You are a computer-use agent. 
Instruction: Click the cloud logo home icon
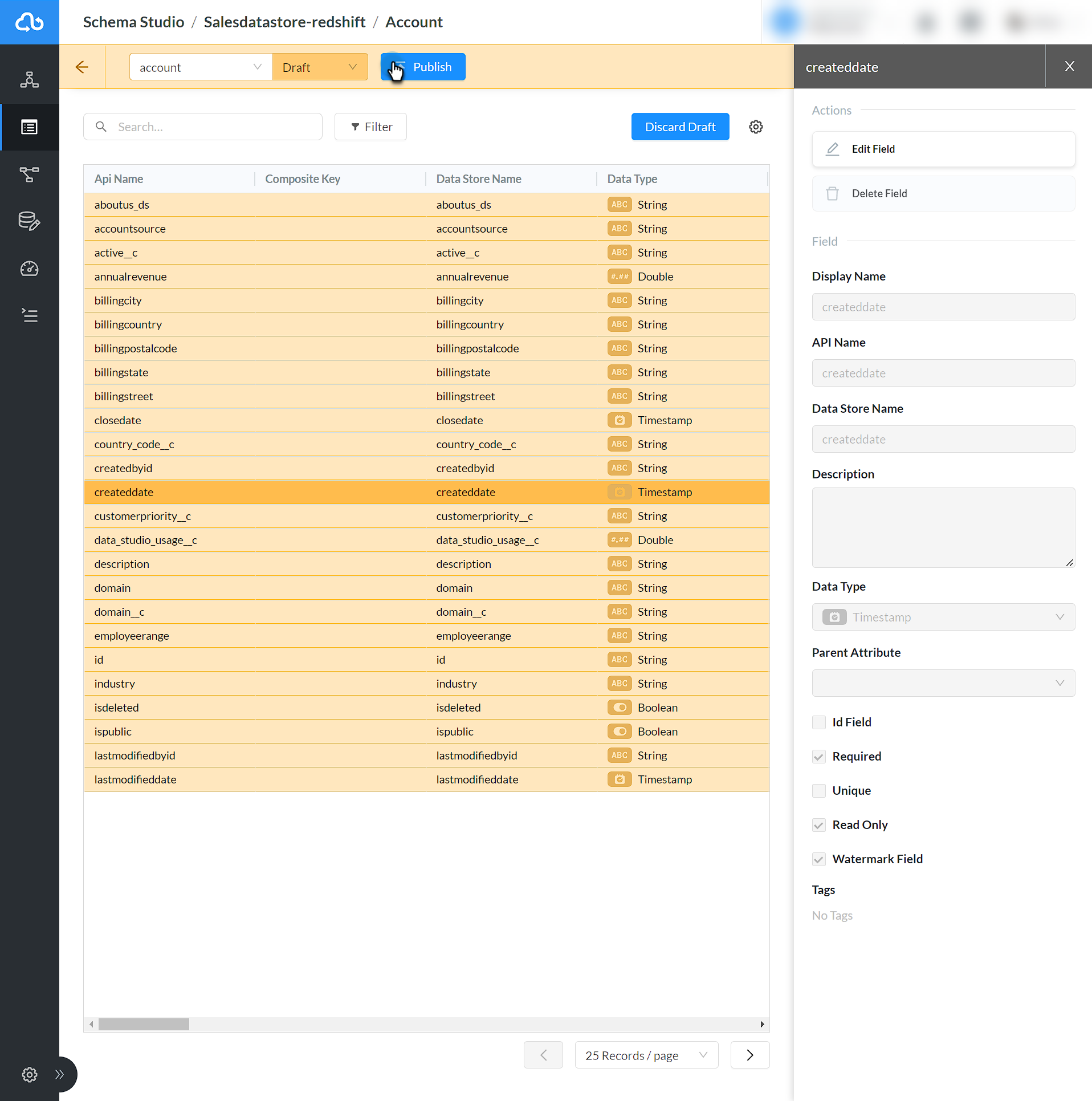click(x=29, y=22)
